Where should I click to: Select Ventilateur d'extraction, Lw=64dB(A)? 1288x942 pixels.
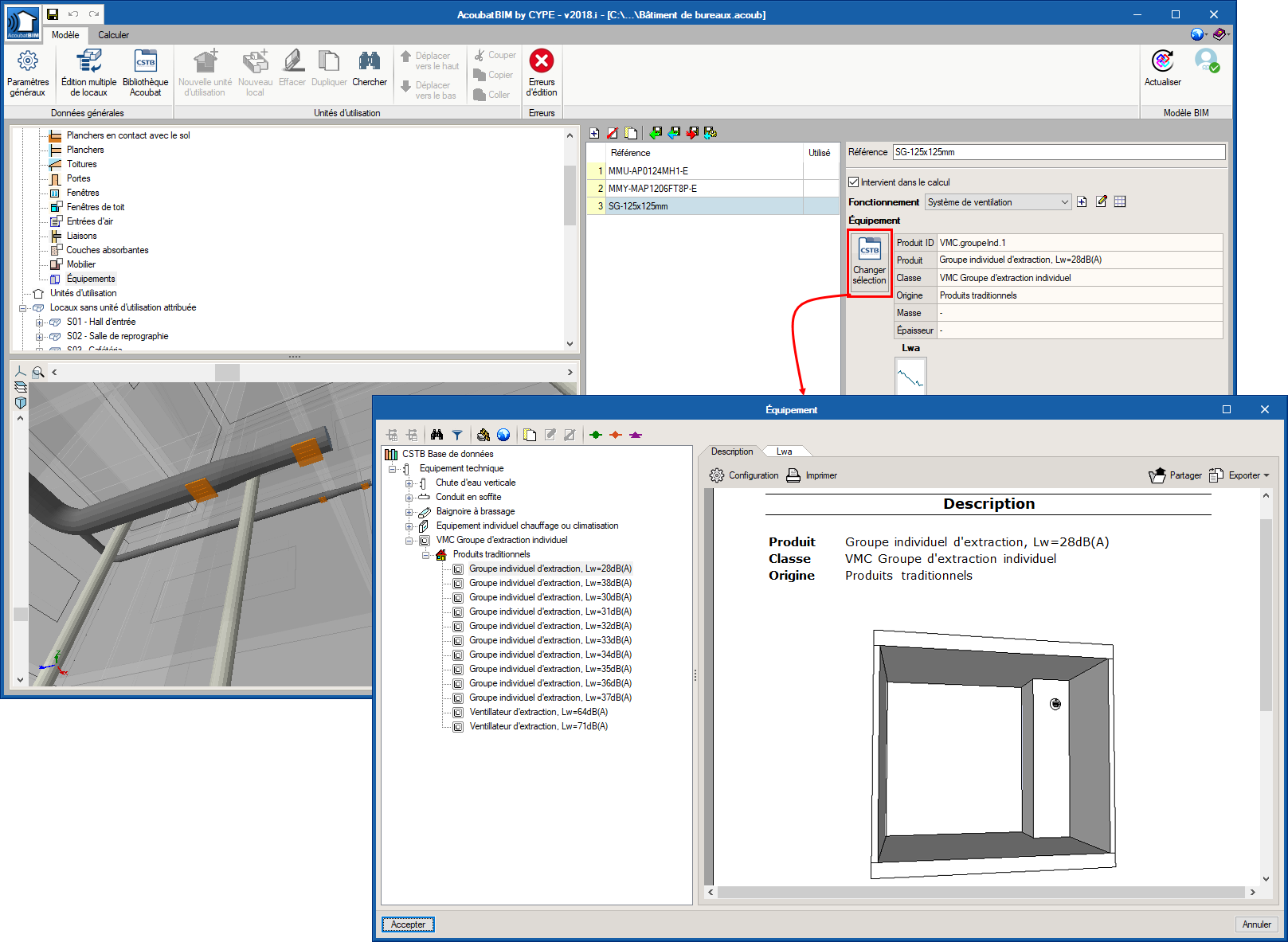pos(538,712)
